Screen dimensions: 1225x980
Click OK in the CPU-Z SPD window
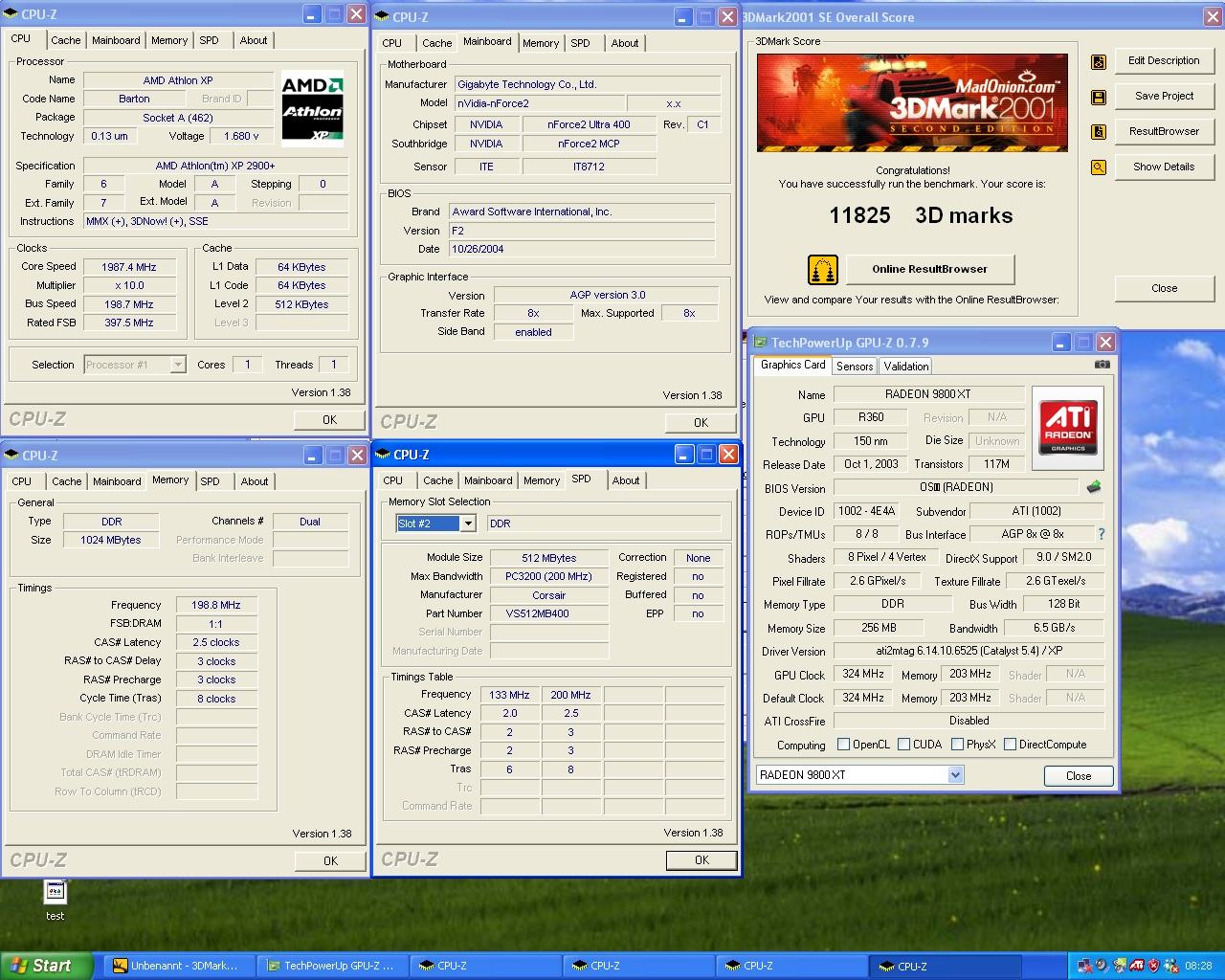[x=702, y=860]
